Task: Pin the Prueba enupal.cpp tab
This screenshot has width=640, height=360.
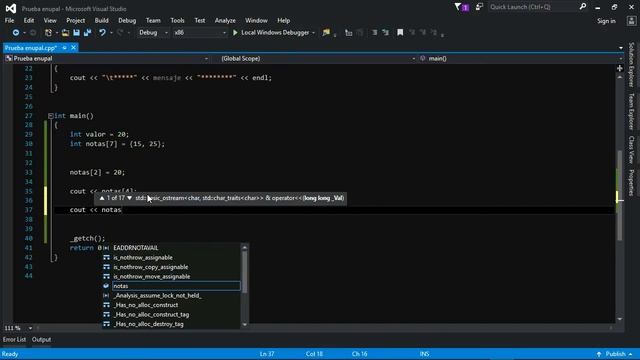Action: 64,48
